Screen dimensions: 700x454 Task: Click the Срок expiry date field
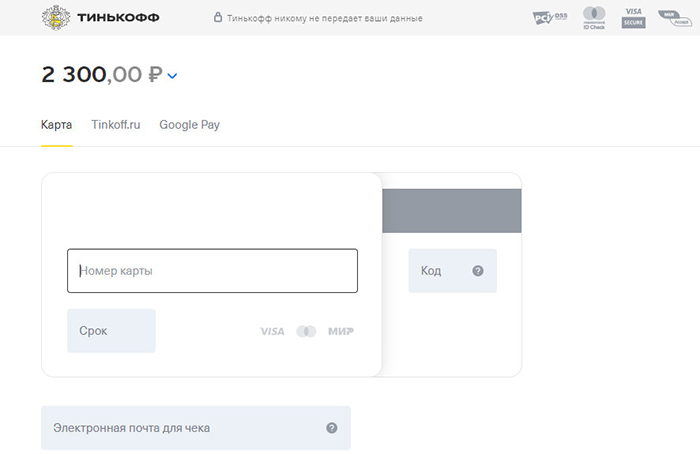click(x=111, y=331)
